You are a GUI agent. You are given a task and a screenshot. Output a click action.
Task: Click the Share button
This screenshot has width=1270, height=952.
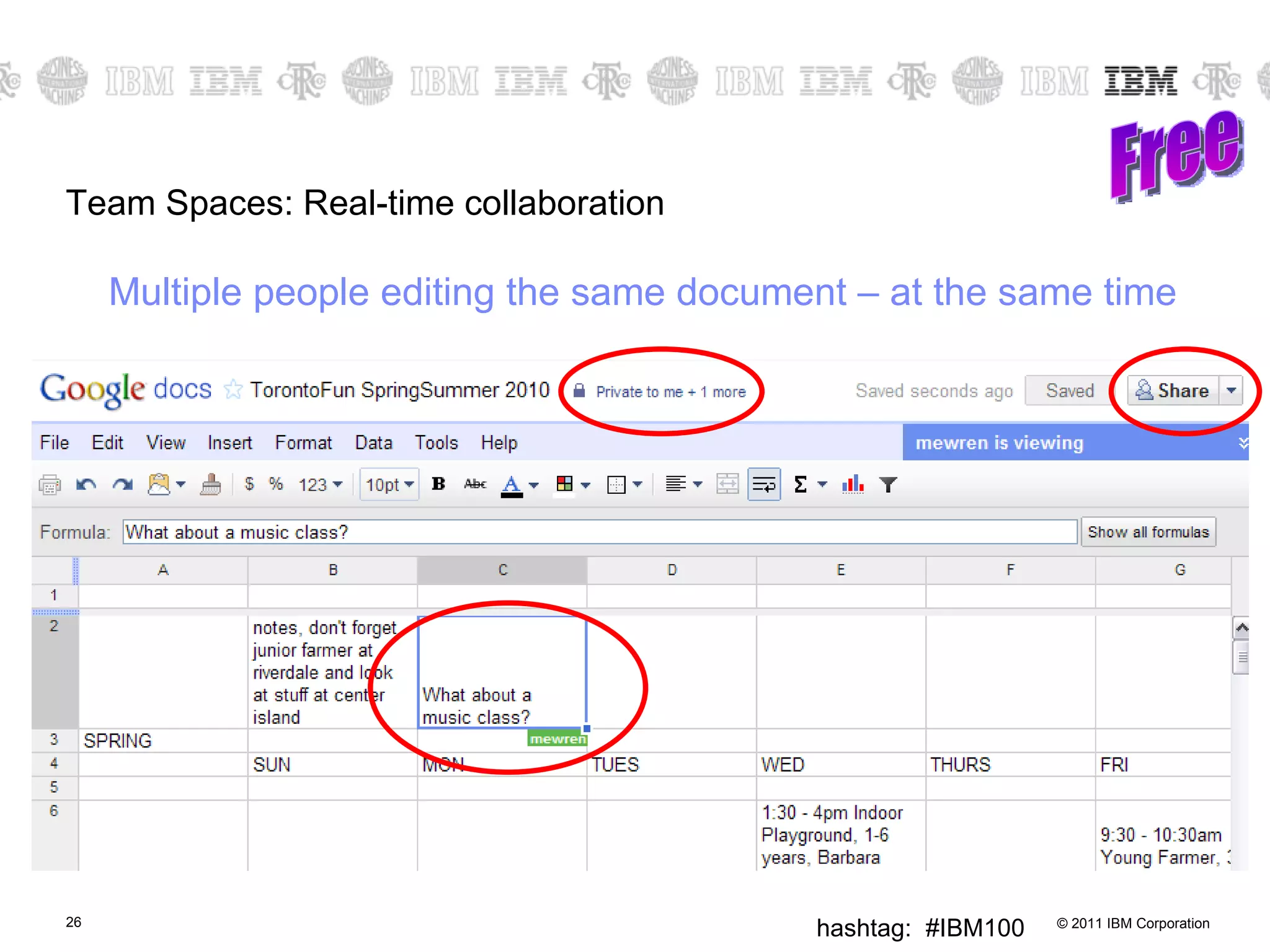[1173, 390]
